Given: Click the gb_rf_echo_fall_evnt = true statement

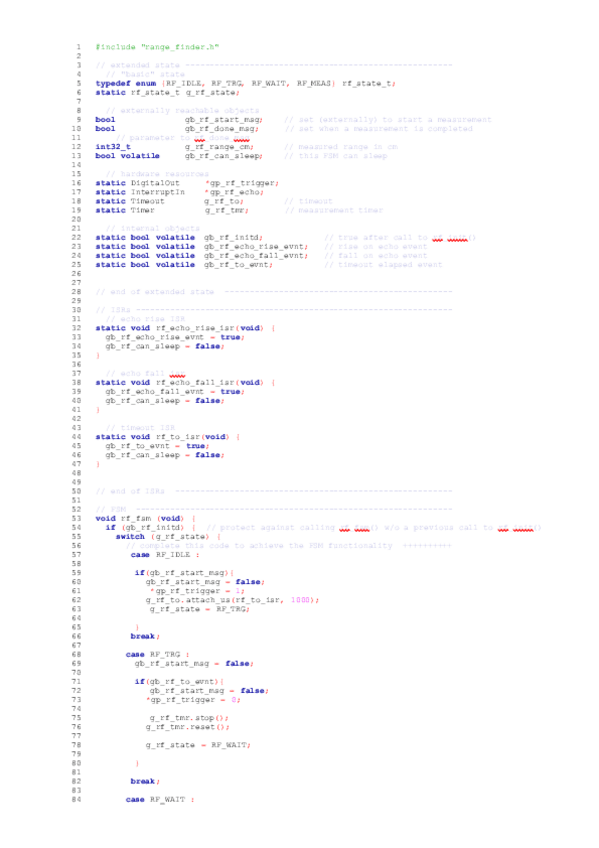Looking at the screenshot, I should coord(175,392).
